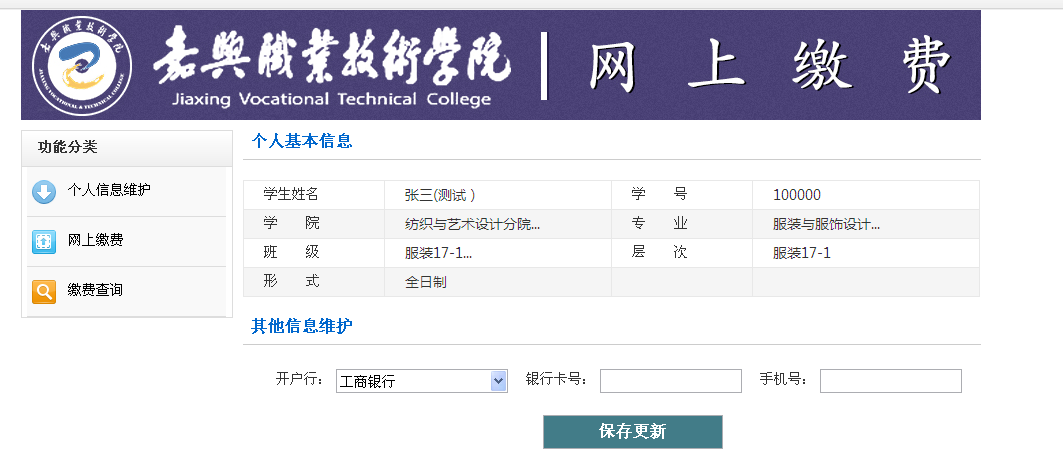Image resolution: width=1063 pixels, height=456 pixels.
Task: Click the orange magnifier icon for 缴费查询
Action: [x=44, y=291]
